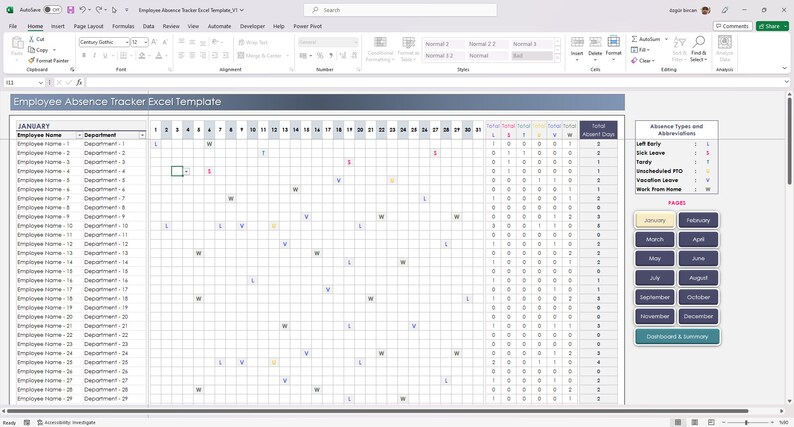Activate the Format Painter brush
Image resolution: width=794 pixels, height=427 pixels.
31,60
